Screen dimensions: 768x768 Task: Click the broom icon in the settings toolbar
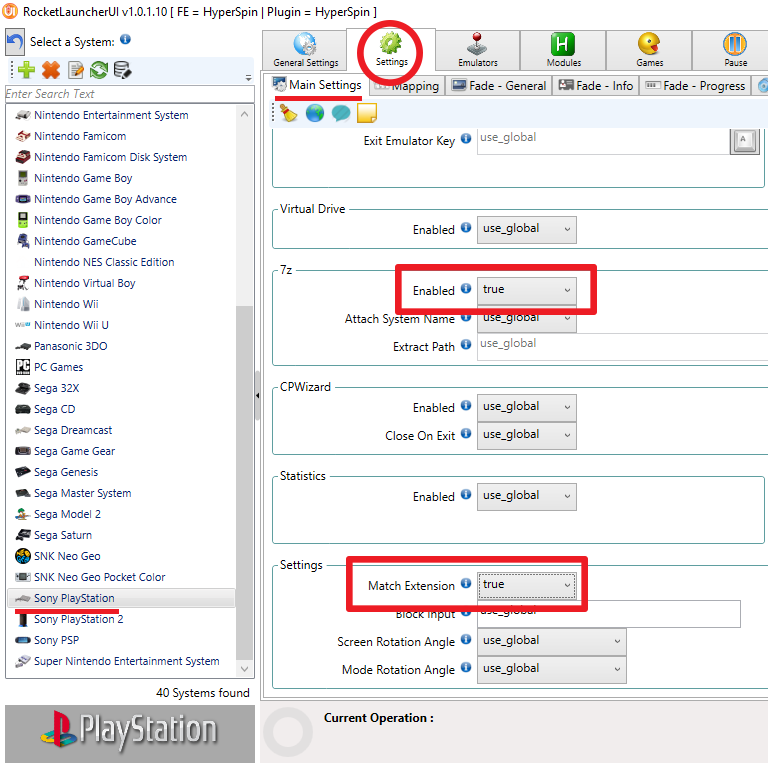(289, 113)
